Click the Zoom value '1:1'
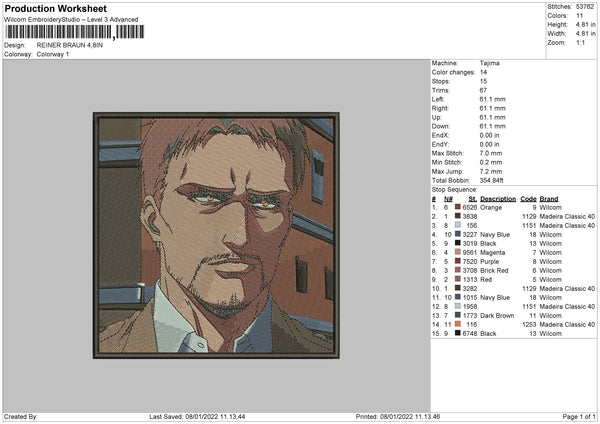600x424 pixels. (x=580, y=42)
